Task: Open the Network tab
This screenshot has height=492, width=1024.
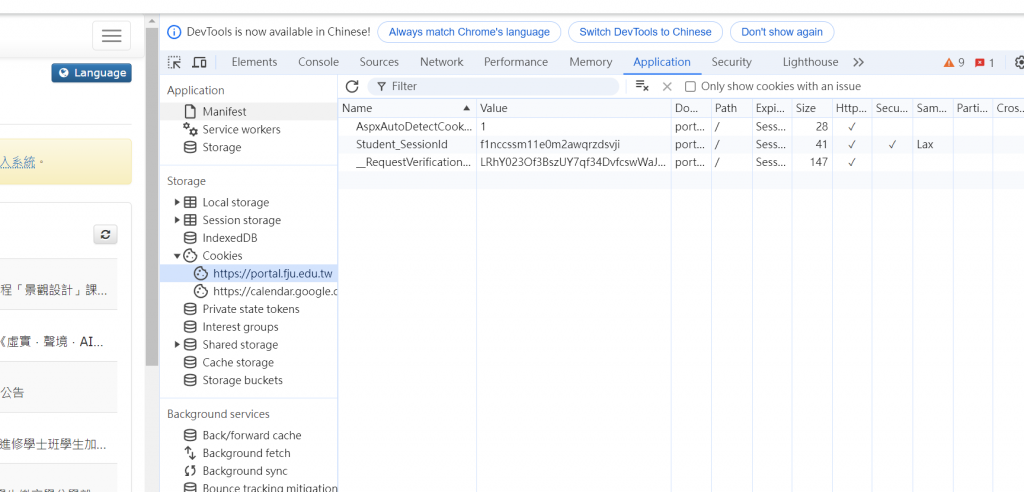Action: point(441,62)
